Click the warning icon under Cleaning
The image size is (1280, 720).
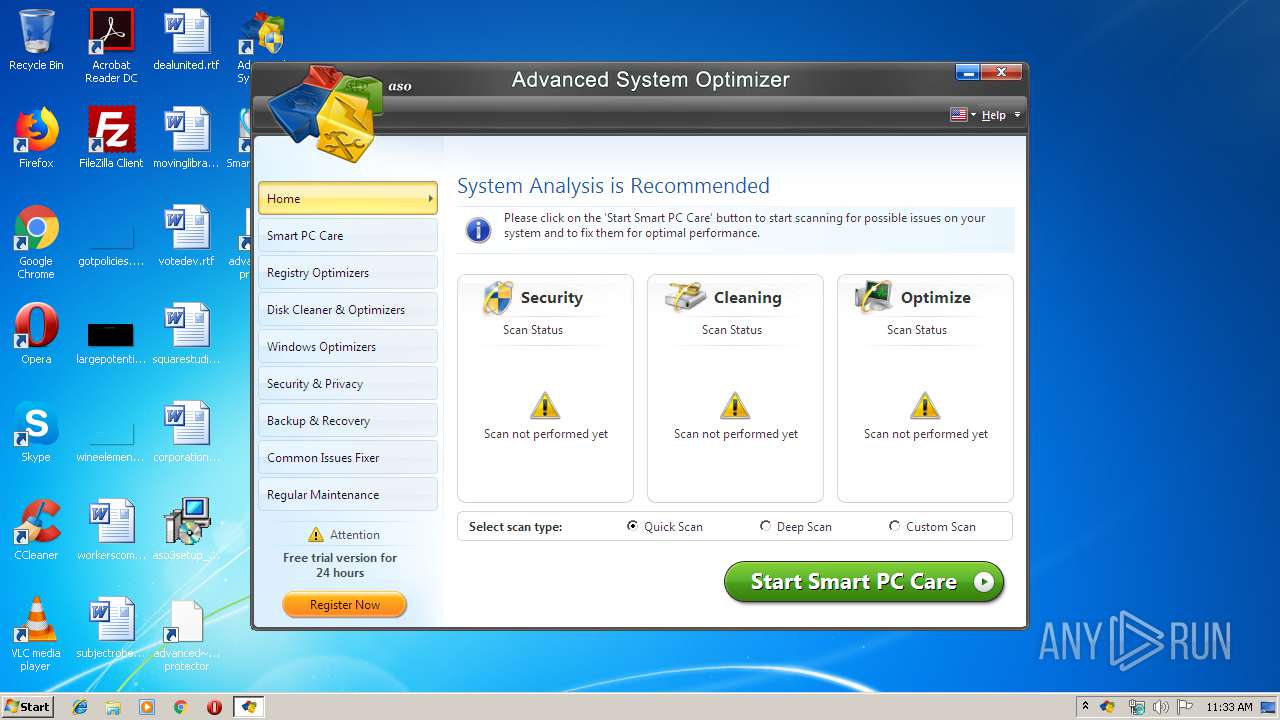[735, 405]
